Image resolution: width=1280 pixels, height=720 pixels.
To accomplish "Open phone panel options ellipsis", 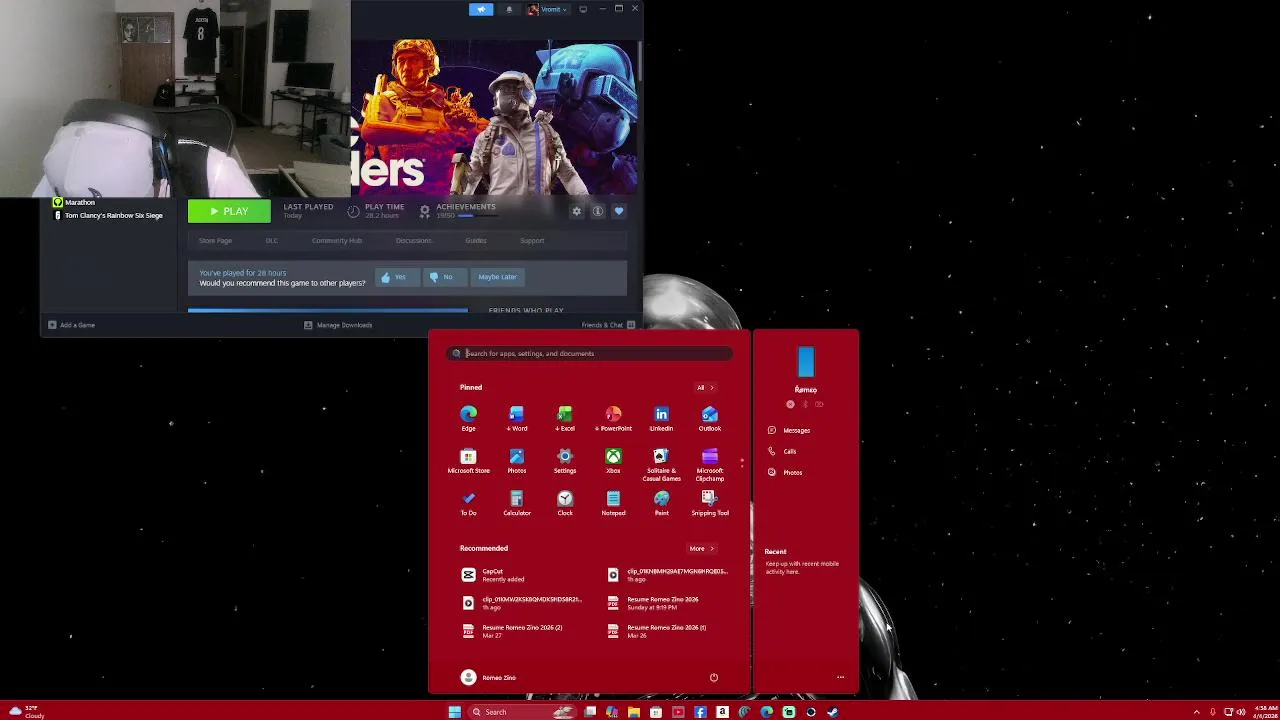I will (x=840, y=677).
